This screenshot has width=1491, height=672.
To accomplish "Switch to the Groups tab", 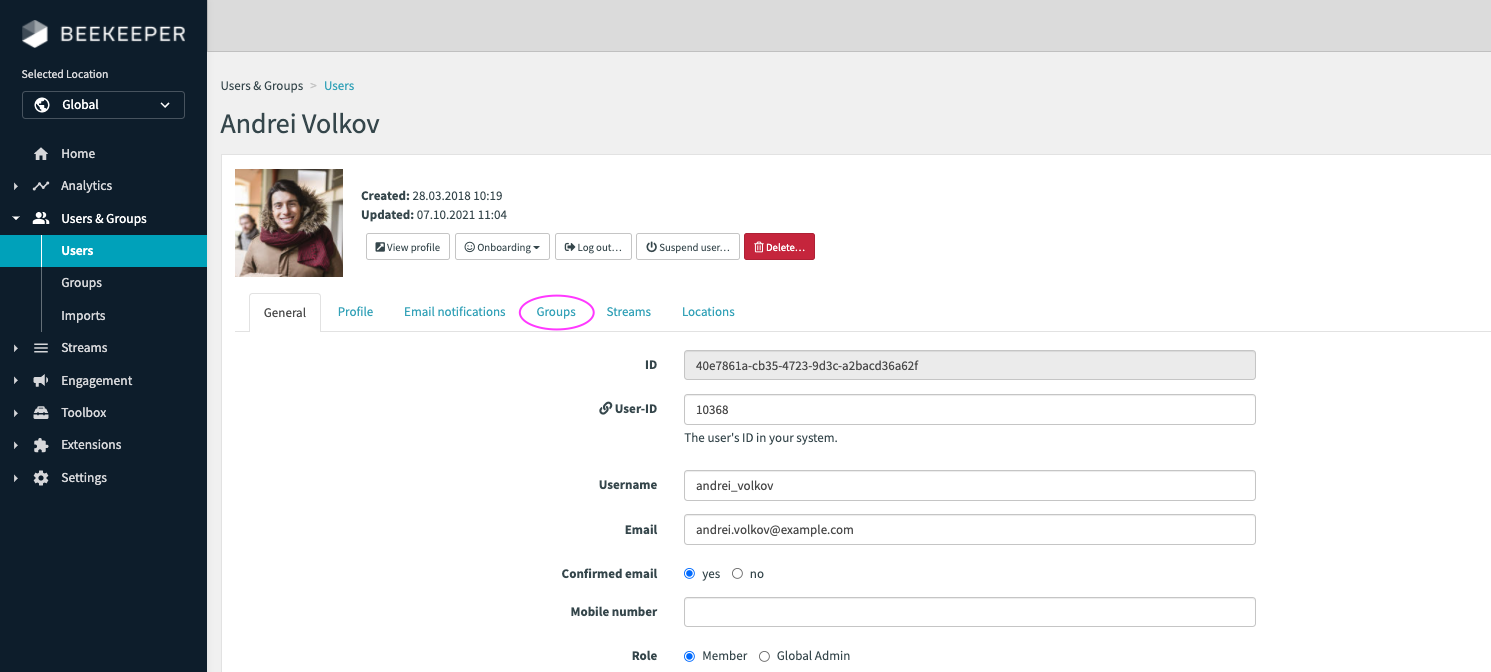I will pos(556,312).
